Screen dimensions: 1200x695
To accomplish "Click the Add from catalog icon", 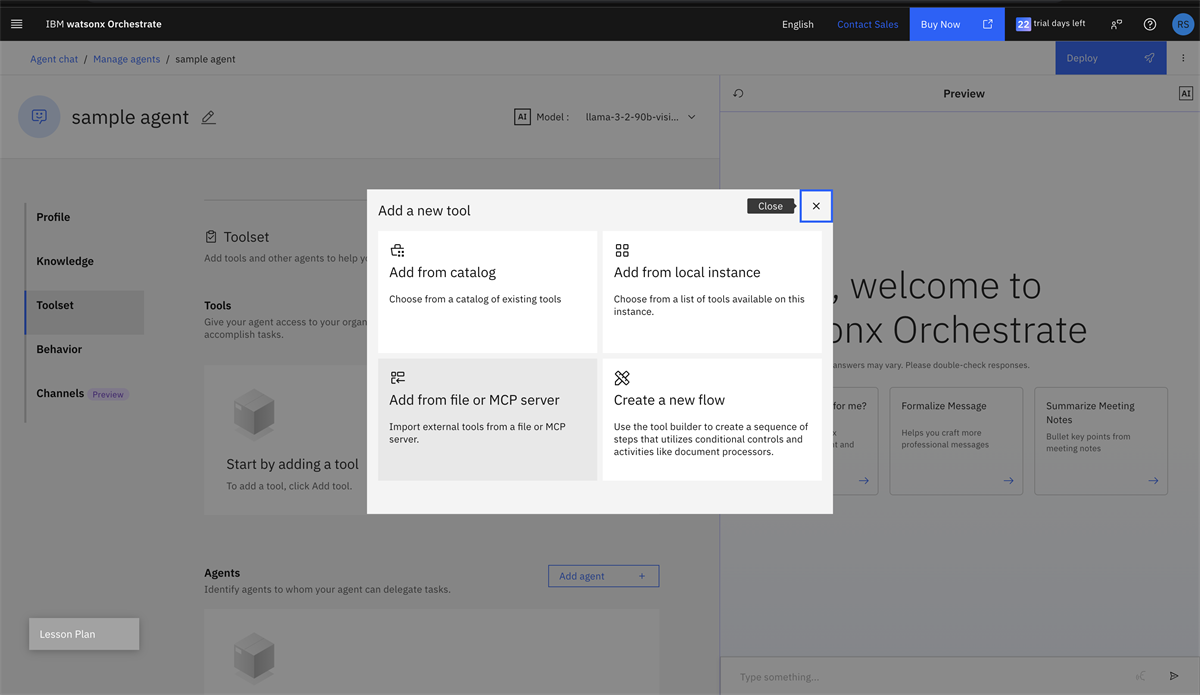I will pos(397,250).
